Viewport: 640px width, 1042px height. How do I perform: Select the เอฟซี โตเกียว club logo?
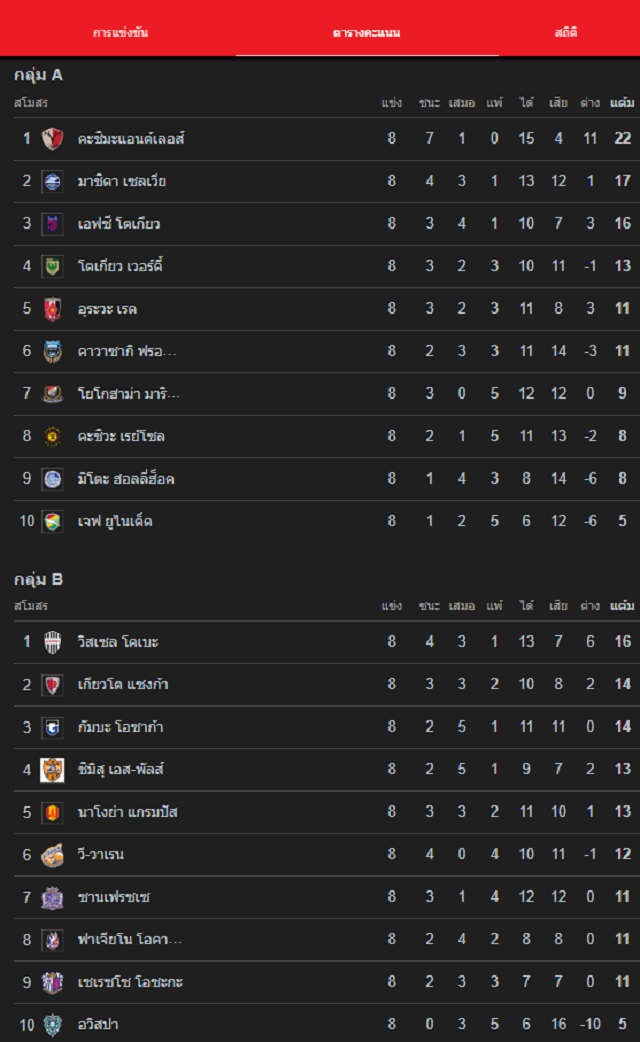coord(53,224)
